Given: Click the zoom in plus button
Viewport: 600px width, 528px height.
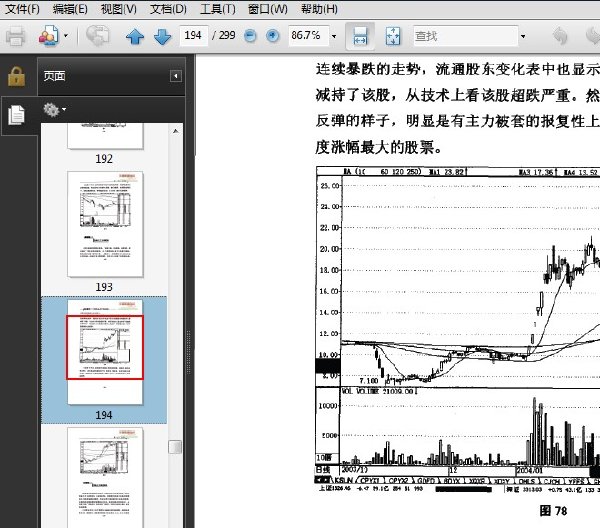Looking at the screenshot, I should pos(272,36).
